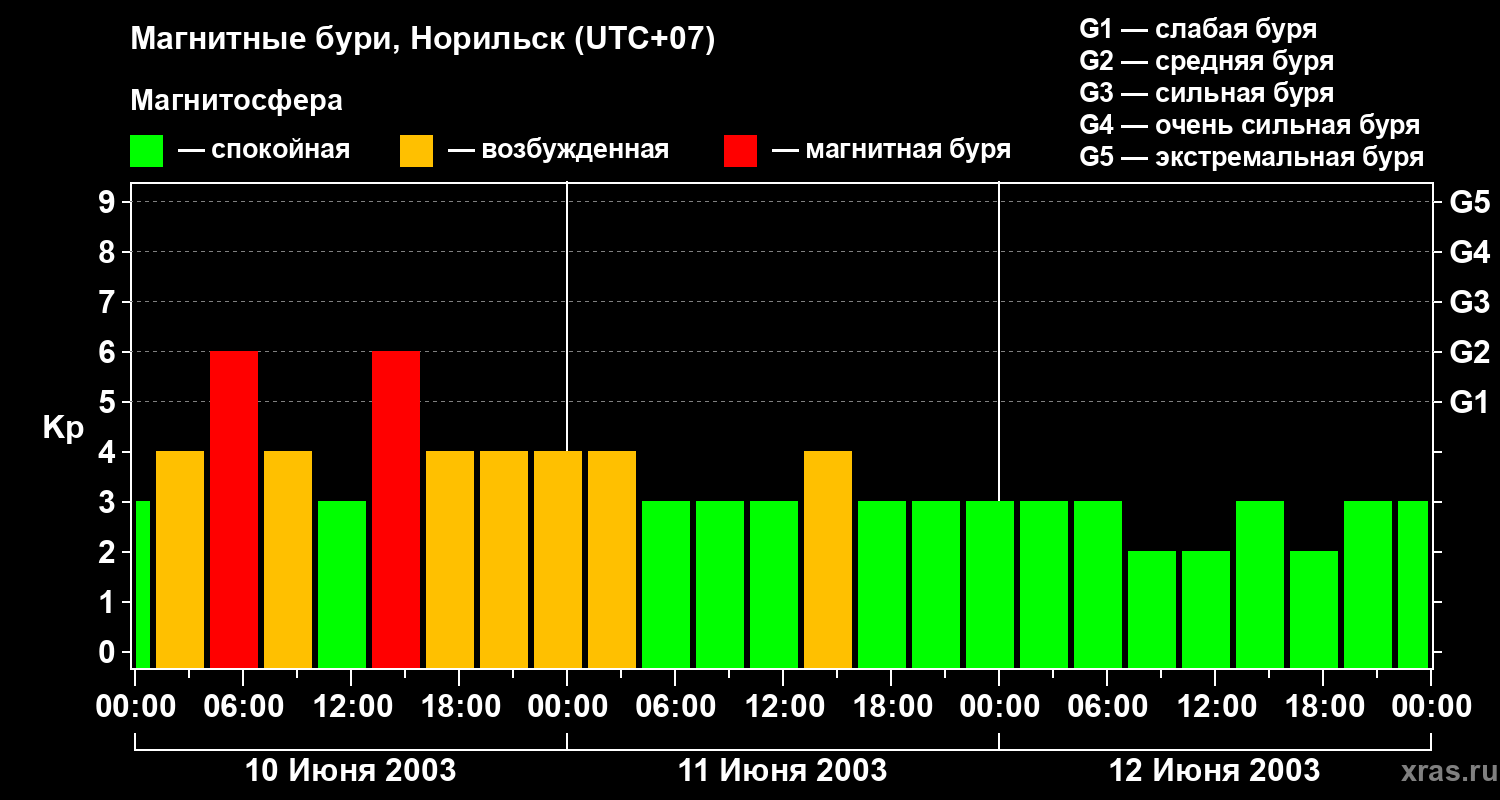The width and height of the screenshot is (1500, 800).
Task: Click the '— магнитная буря' legend label
Action: 891,150
